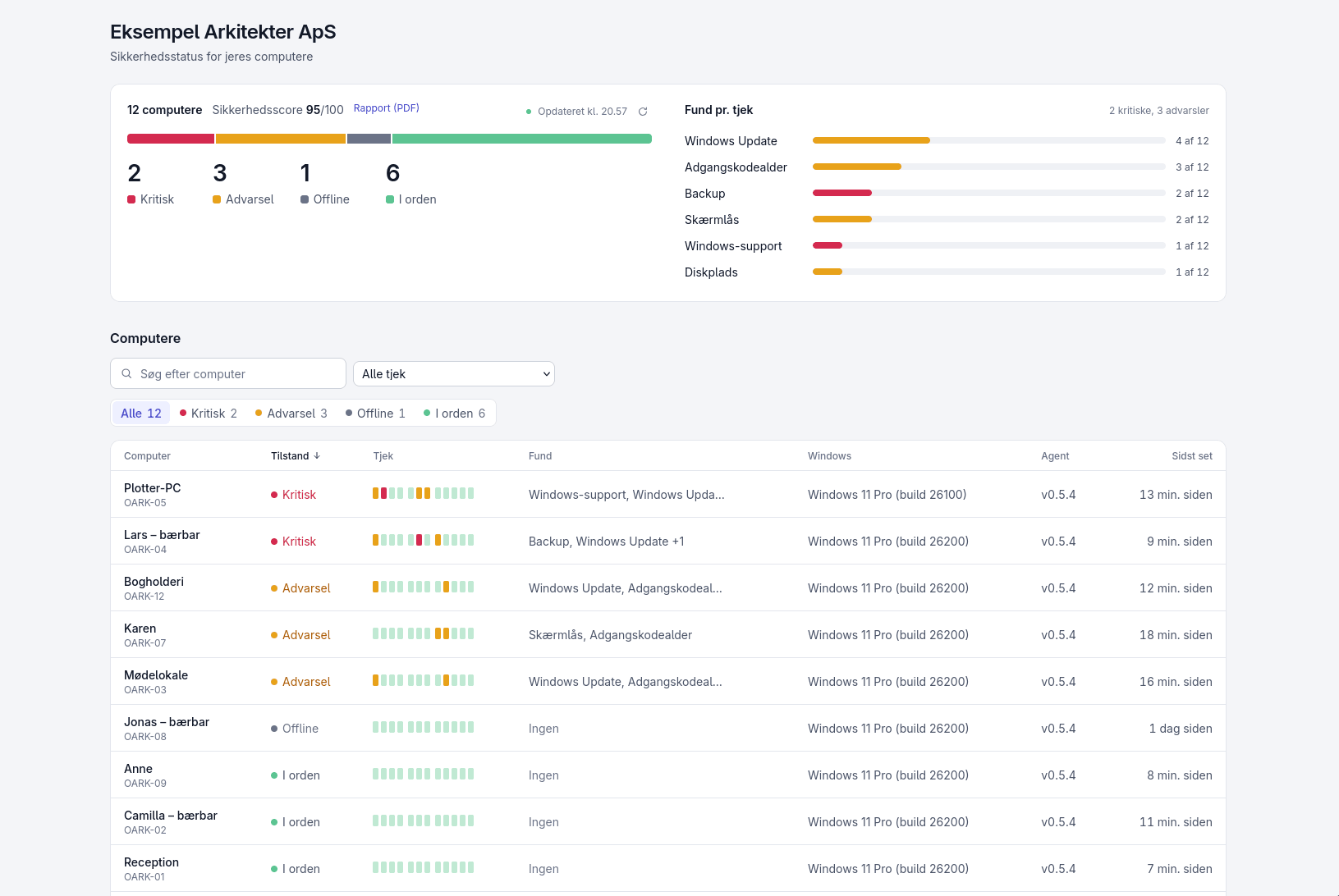Click the Windows Update findings bar

tap(988, 140)
